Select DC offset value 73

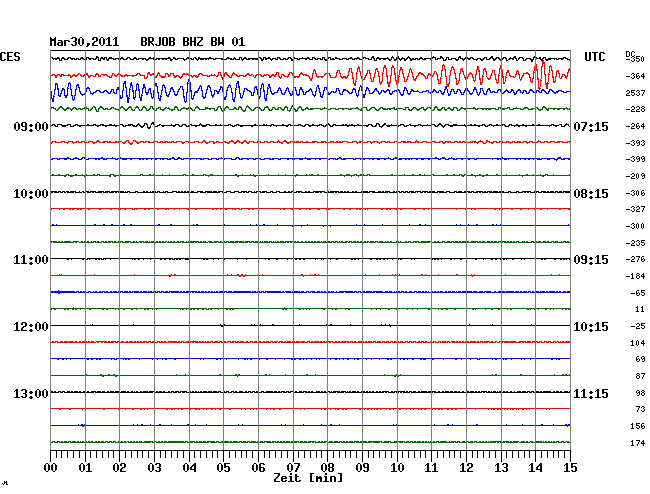[640, 409]
